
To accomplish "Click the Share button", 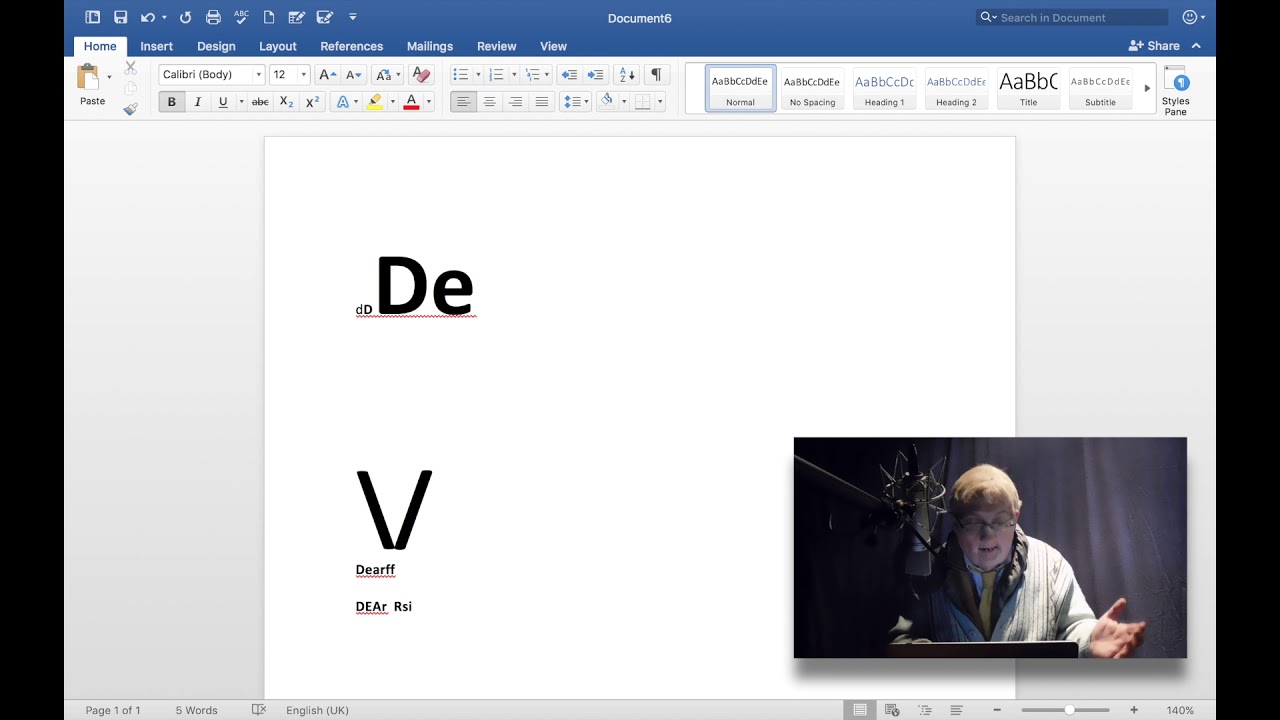I will (x=1154, y=46).
